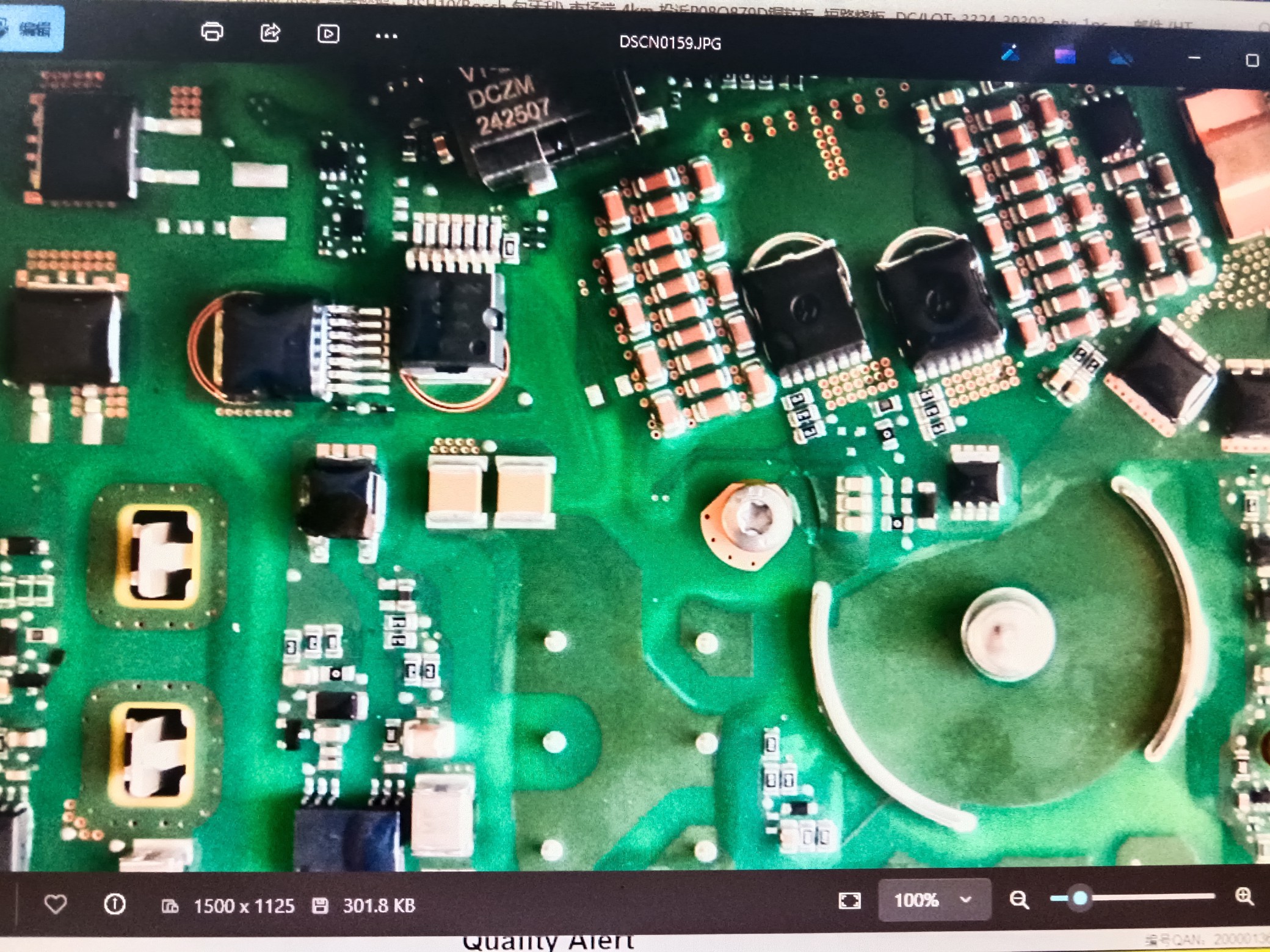
Task: Click the zoom in magnifier icon
Action: [1244, 896]
